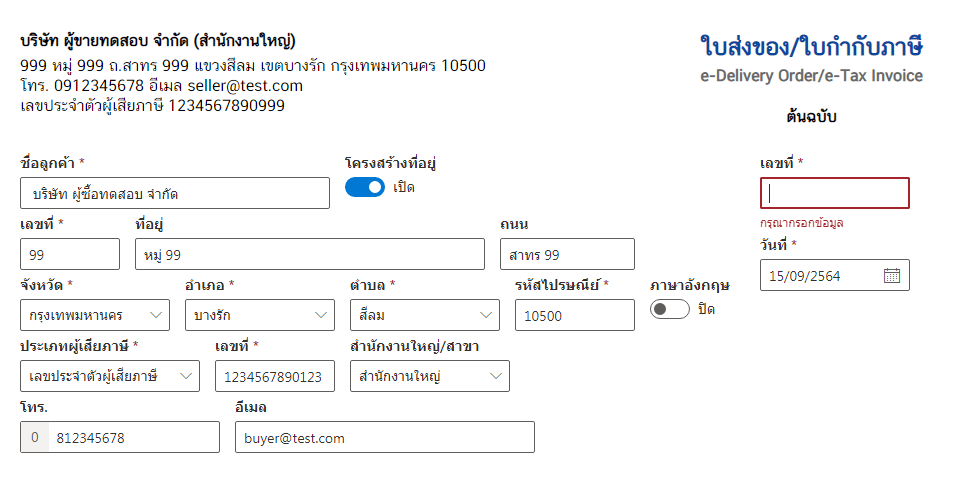Open the อำเภอ dropdown showing บางรัก
Viewport: 956px width, 483px height.
[x=260, y=315]
